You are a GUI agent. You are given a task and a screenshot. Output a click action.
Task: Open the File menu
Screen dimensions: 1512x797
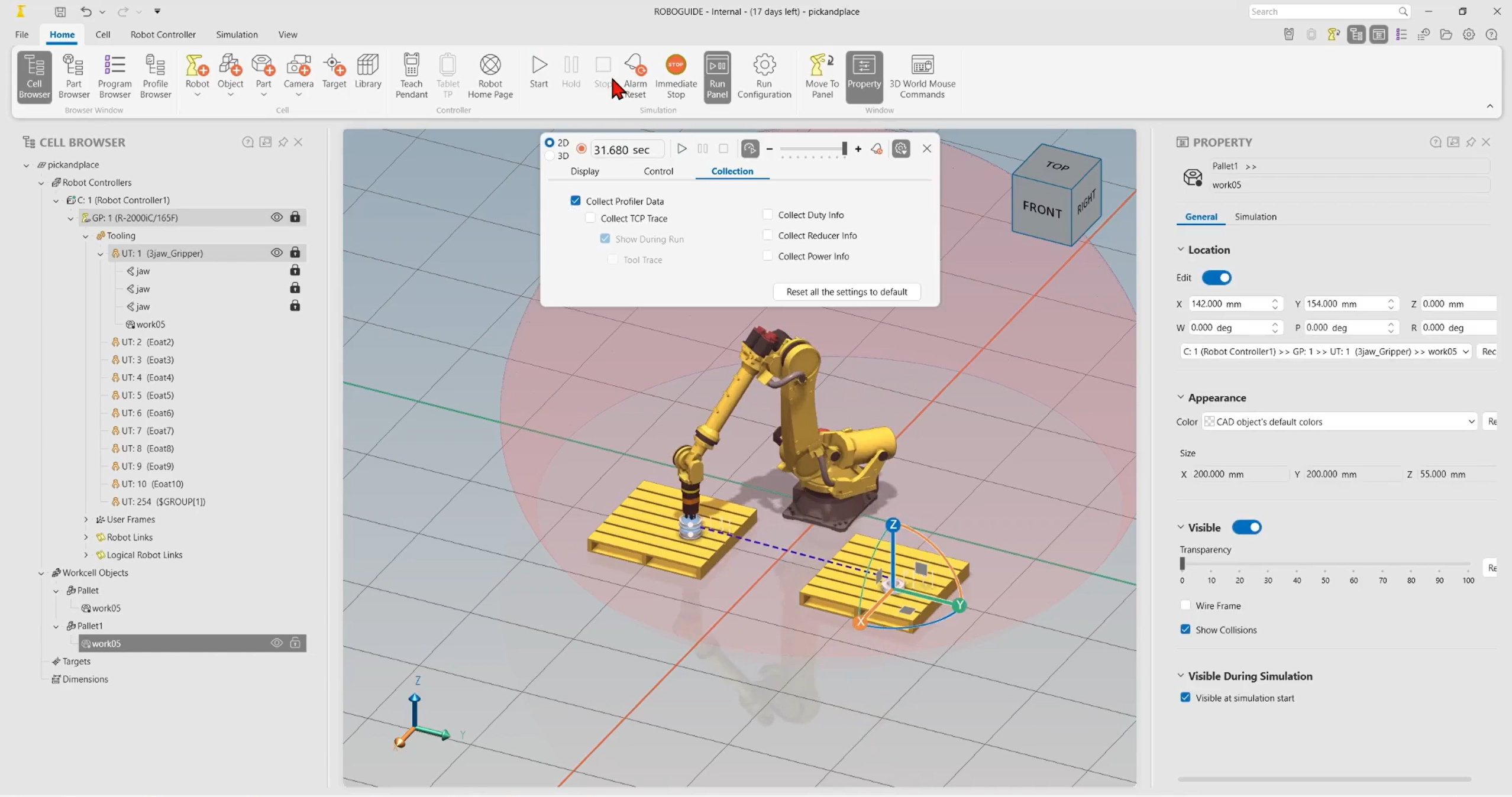point(22,34)
